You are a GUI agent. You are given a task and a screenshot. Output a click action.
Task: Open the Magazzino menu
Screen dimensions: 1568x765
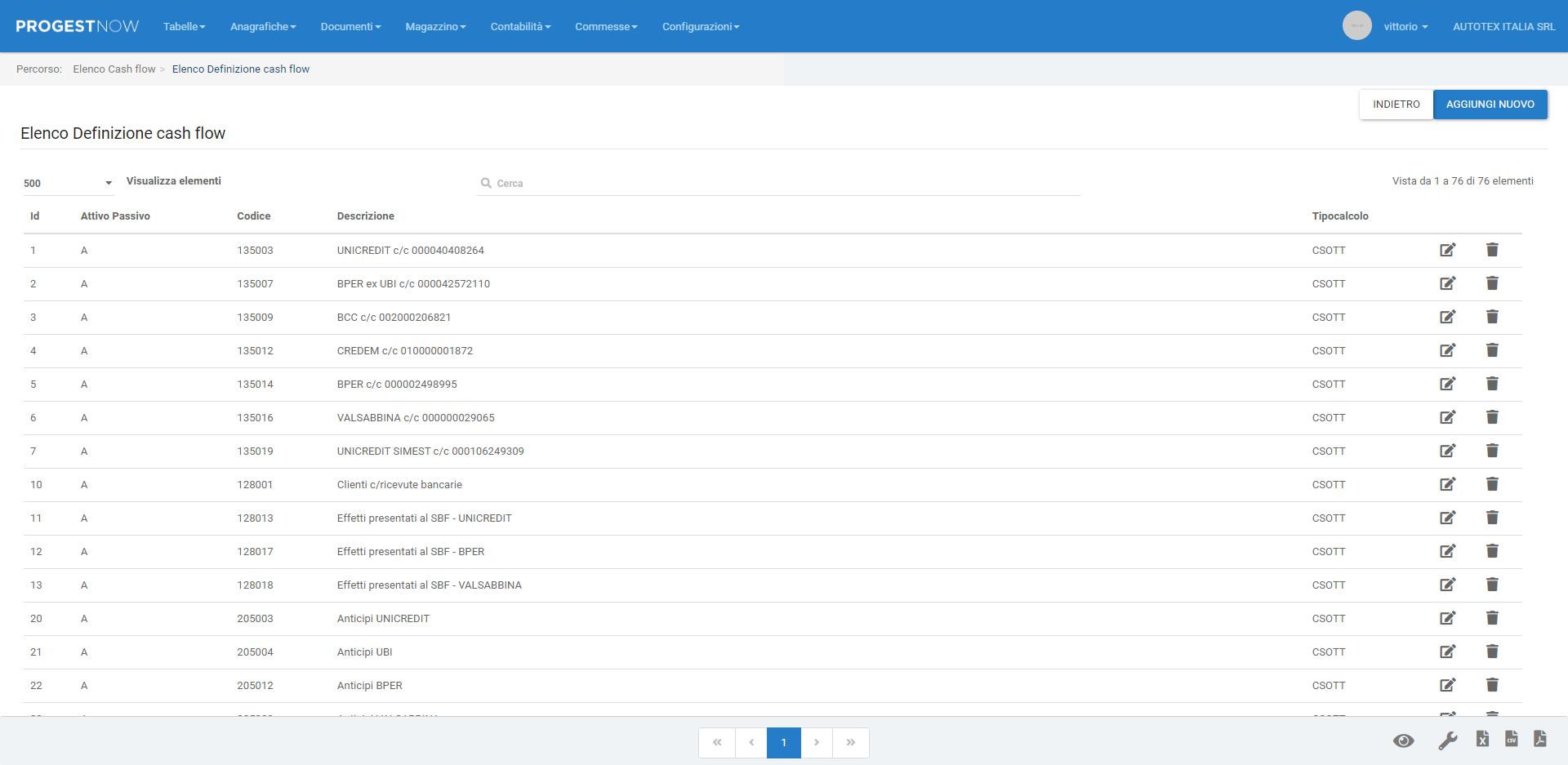(x=435, y=27)
